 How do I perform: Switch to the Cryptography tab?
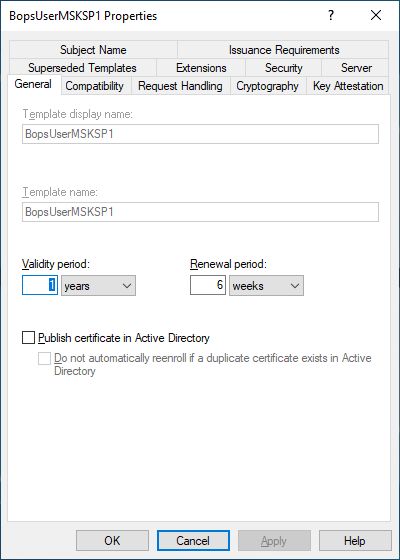pos(268,86)
